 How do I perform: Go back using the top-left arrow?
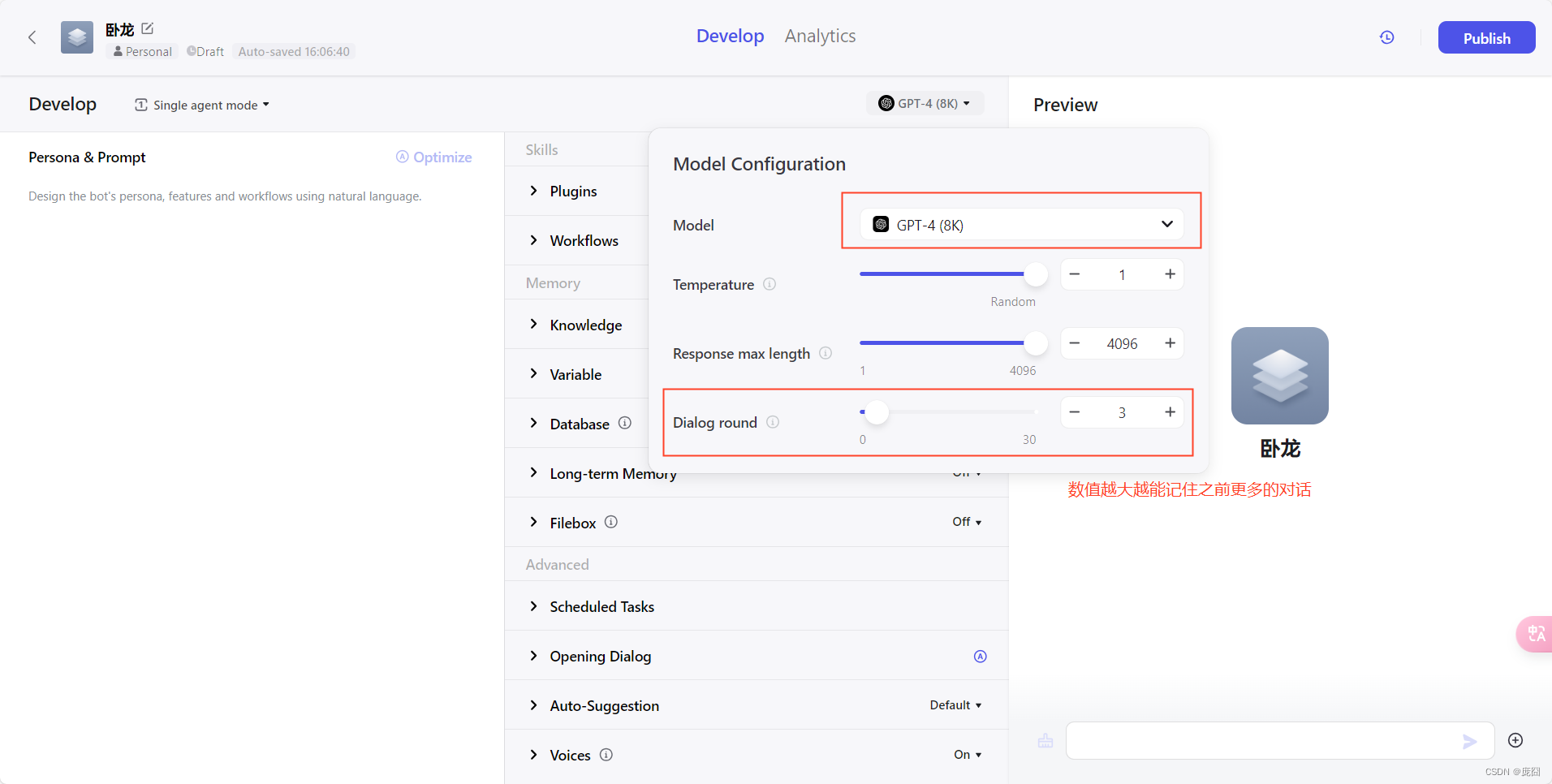click(32, 37)
